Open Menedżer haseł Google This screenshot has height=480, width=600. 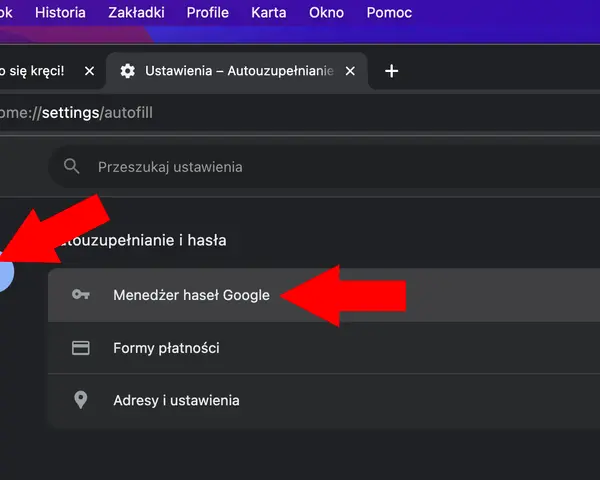(x=324, y=295)
